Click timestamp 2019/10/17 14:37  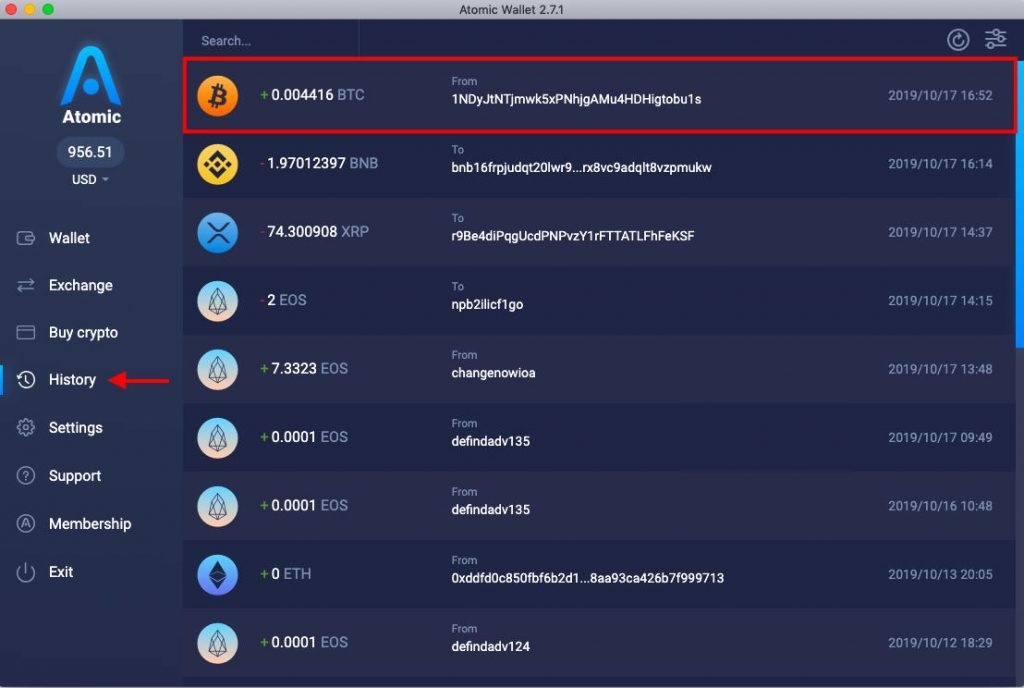[x=940, y=232]
